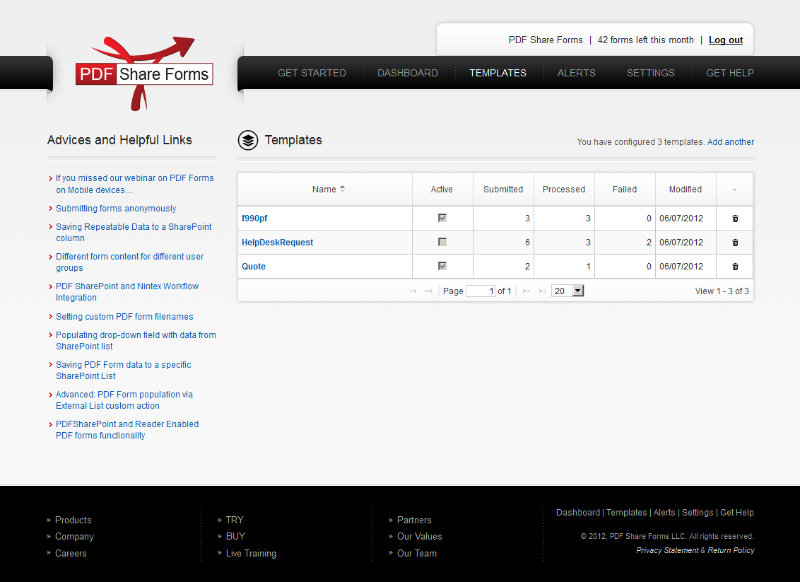The width and height of the screenshot is (800, 582).
Task: Click the page number input field
Action: pyautogui.click(x=481, y=291)
